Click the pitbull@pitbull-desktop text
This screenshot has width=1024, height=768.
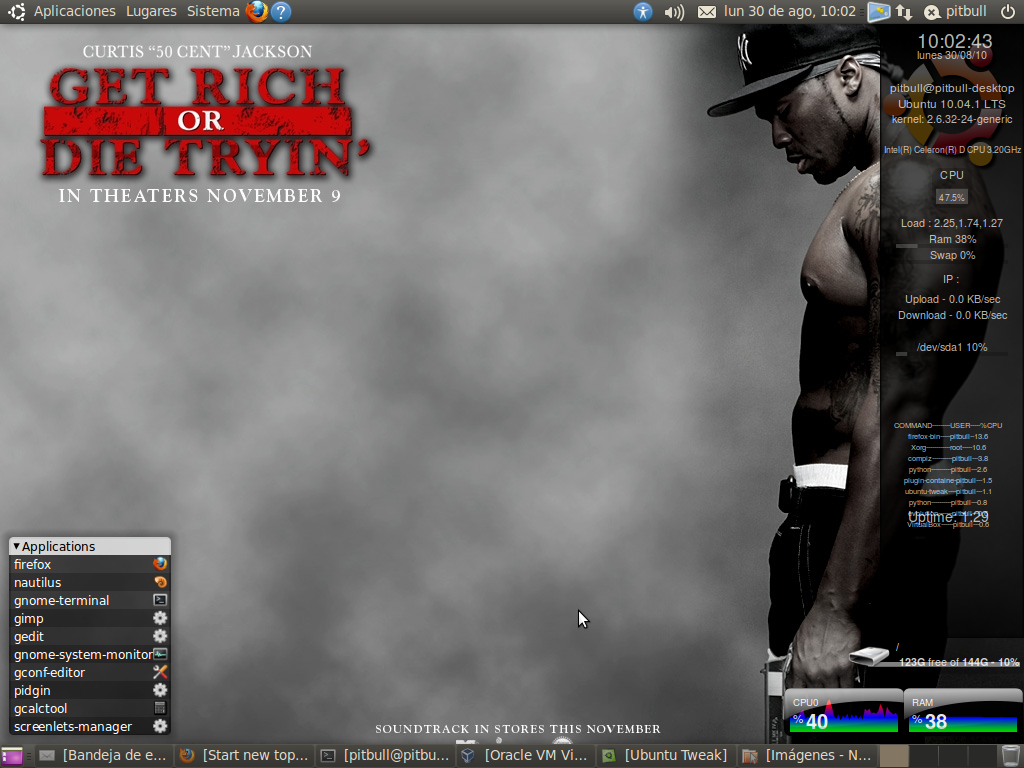coord(952,88)
